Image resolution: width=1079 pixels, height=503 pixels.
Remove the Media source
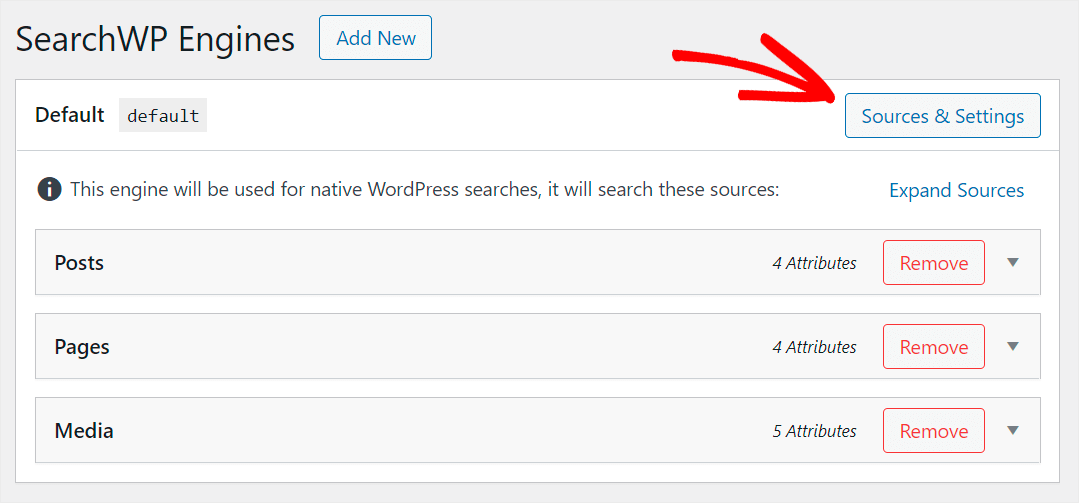point(934,430)
